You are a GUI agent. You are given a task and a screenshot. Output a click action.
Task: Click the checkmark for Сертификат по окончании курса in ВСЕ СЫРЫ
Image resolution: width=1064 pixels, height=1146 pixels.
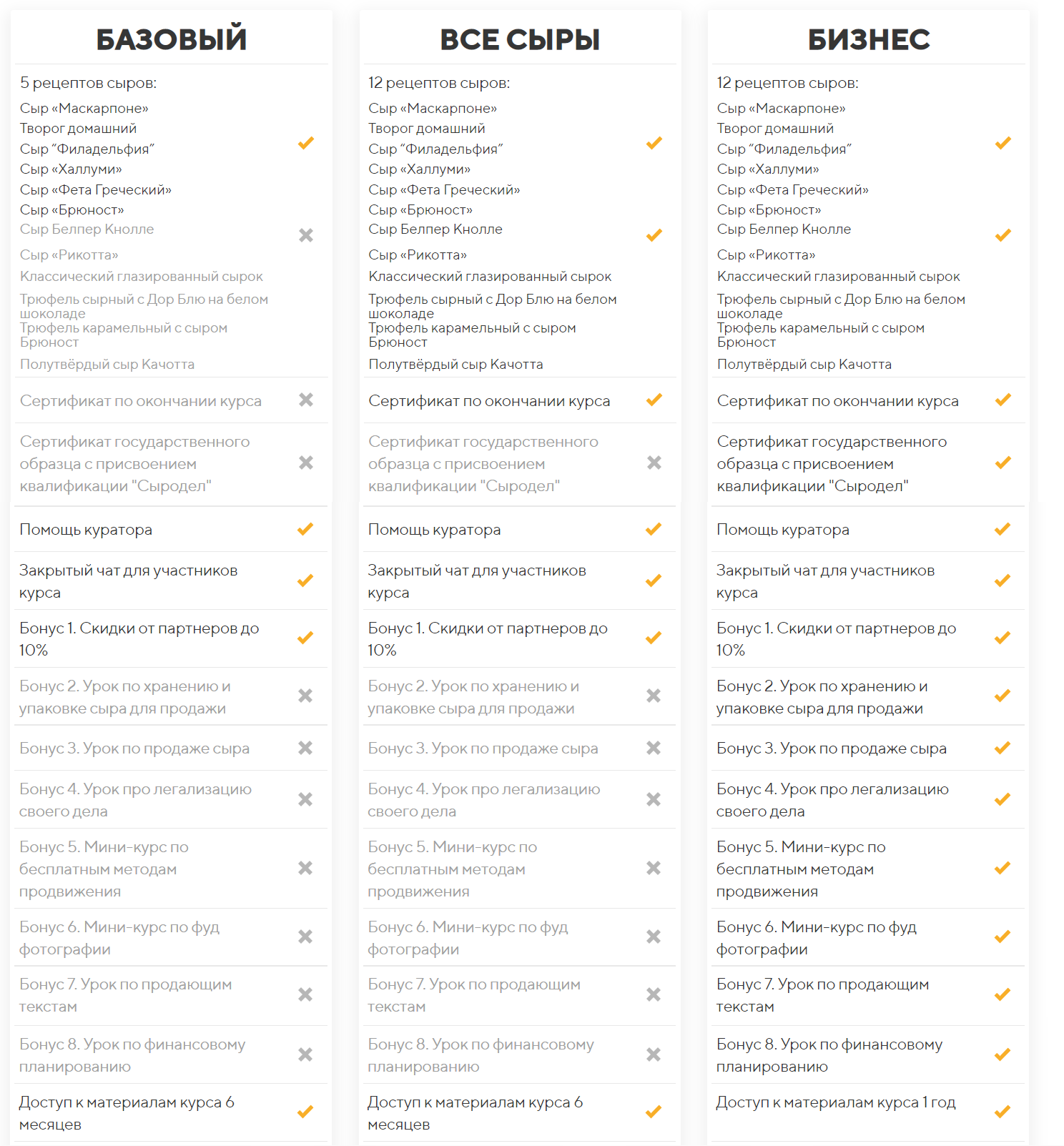654,400
